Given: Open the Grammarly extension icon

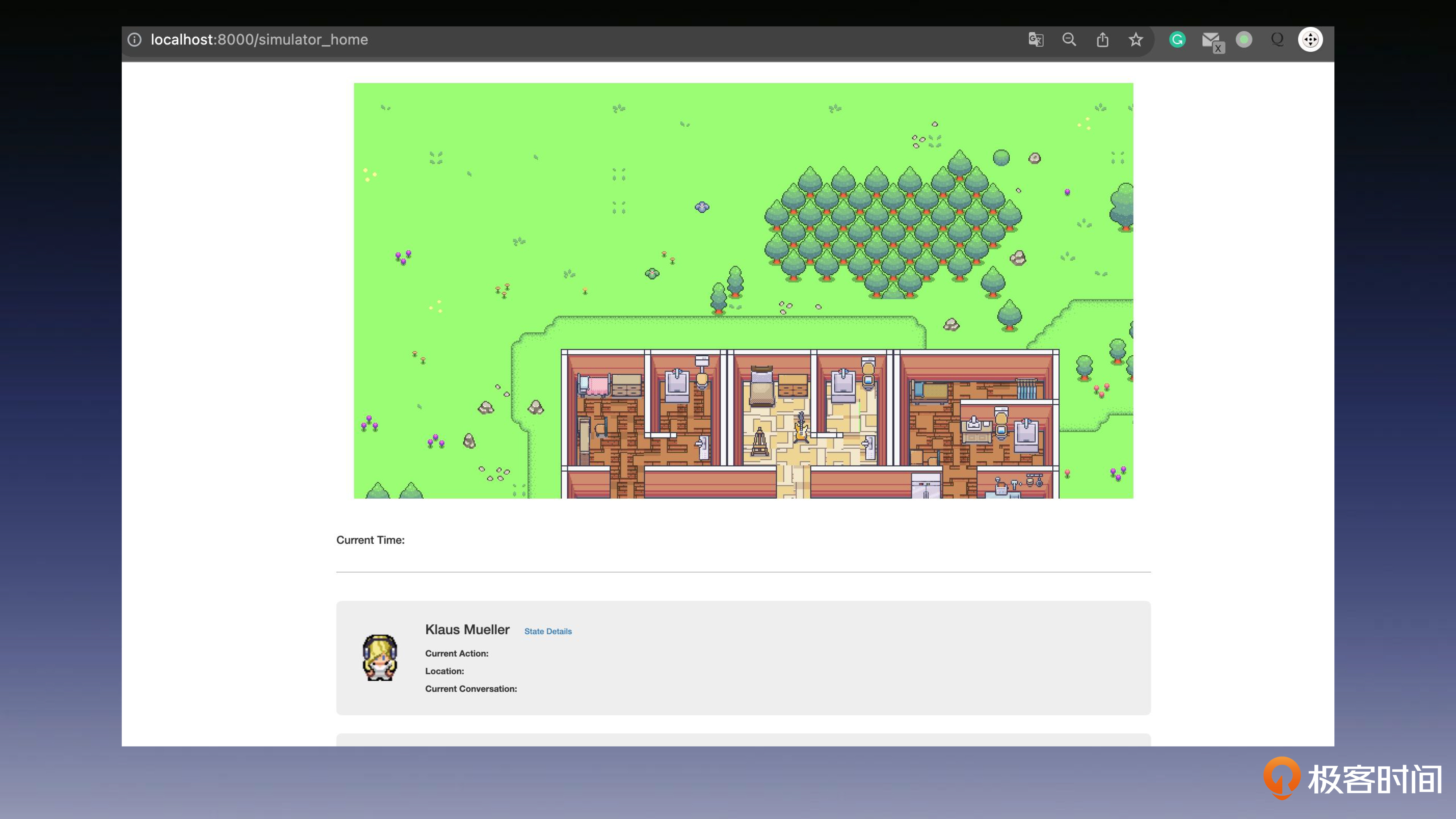Looking at the screenshot, I should (1177, 40).
